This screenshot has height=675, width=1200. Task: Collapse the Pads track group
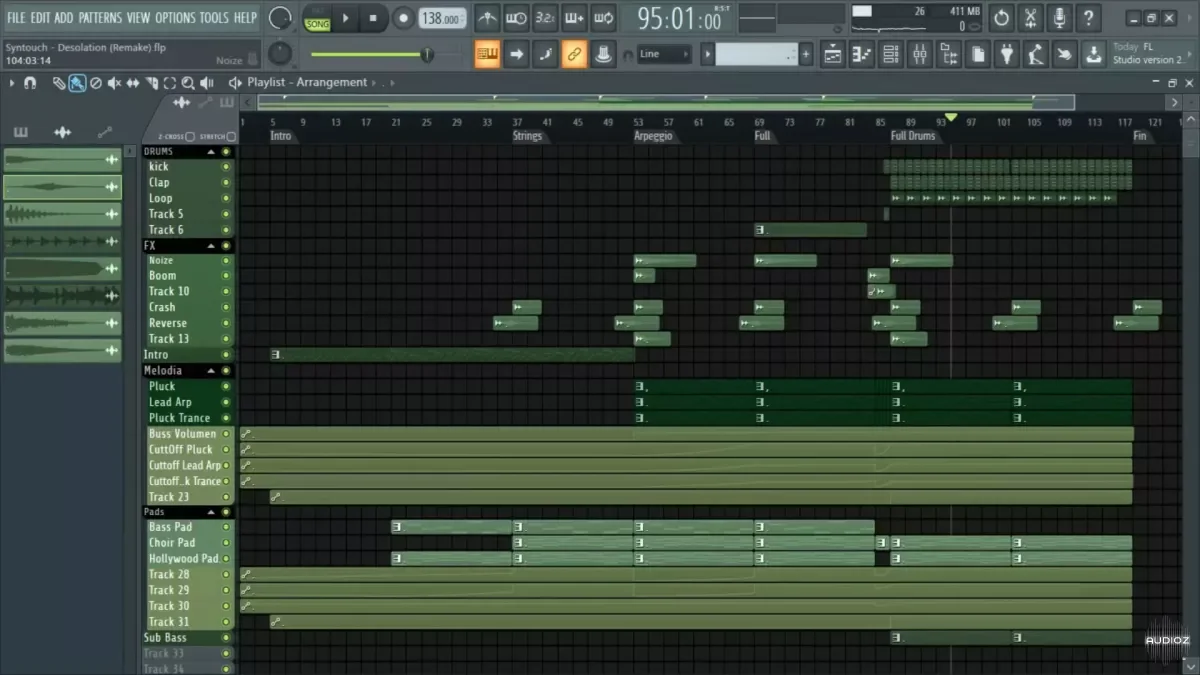[x=211, y=512]
